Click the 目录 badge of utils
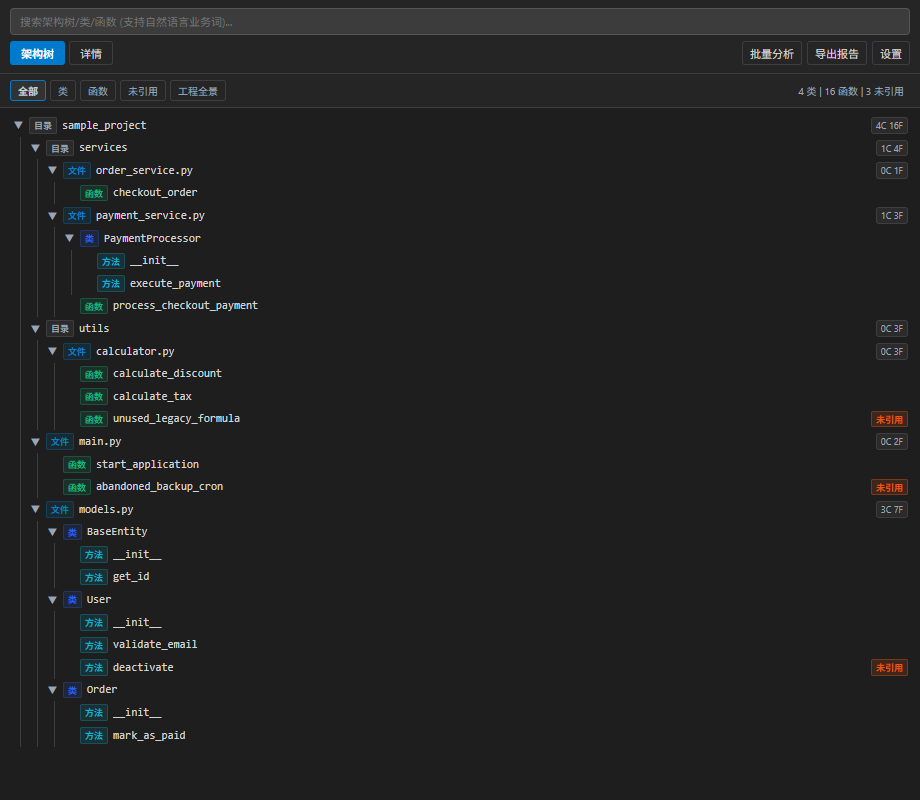Viewport: 920px width, 800px height. [60, 329]
